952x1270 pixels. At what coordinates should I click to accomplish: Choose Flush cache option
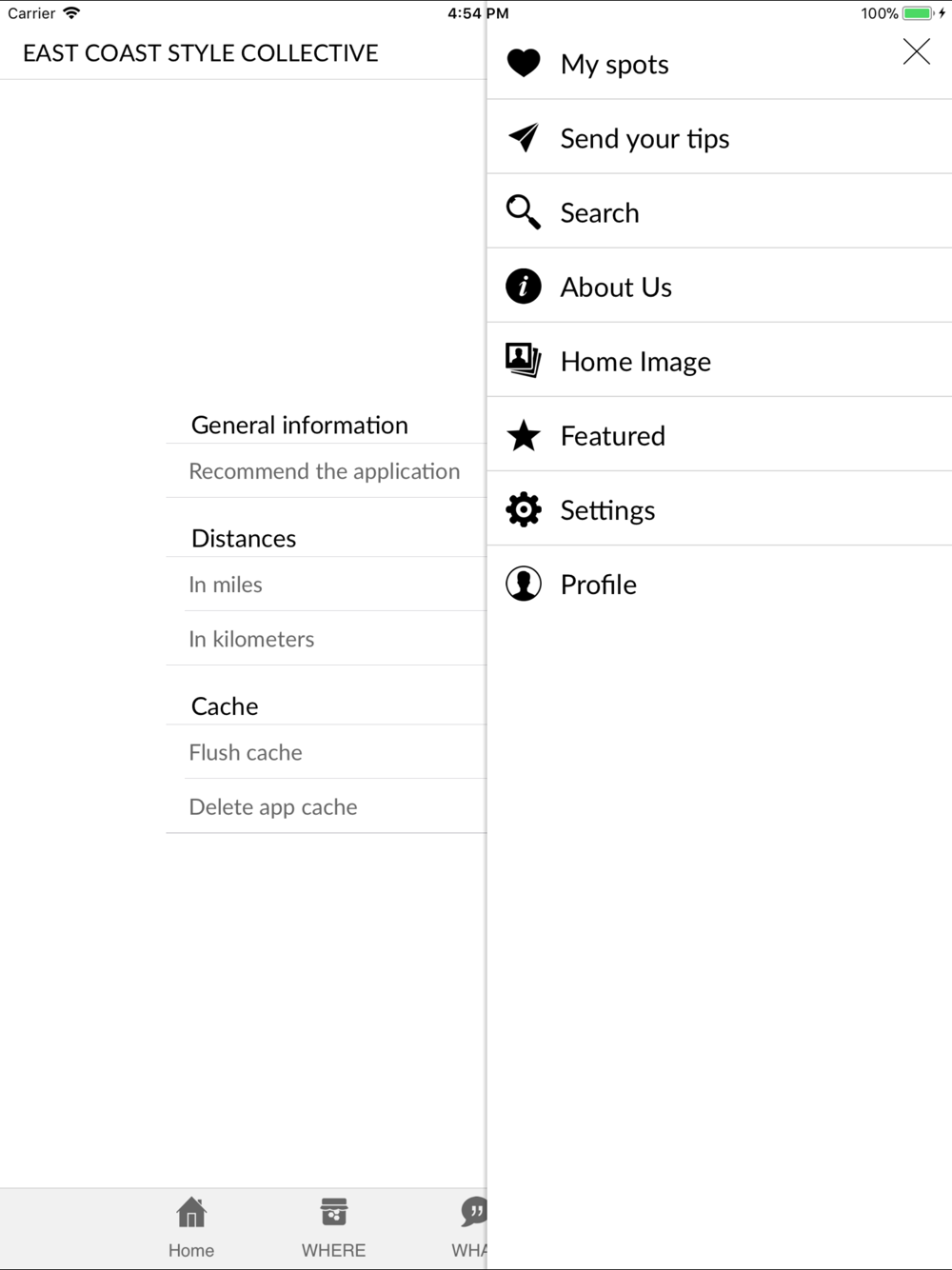point(327,752)
